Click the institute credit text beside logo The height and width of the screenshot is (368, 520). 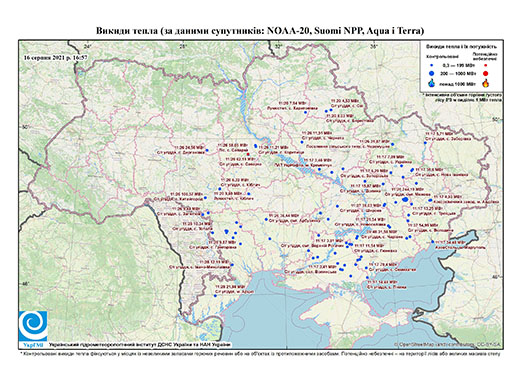coord(140,345)
